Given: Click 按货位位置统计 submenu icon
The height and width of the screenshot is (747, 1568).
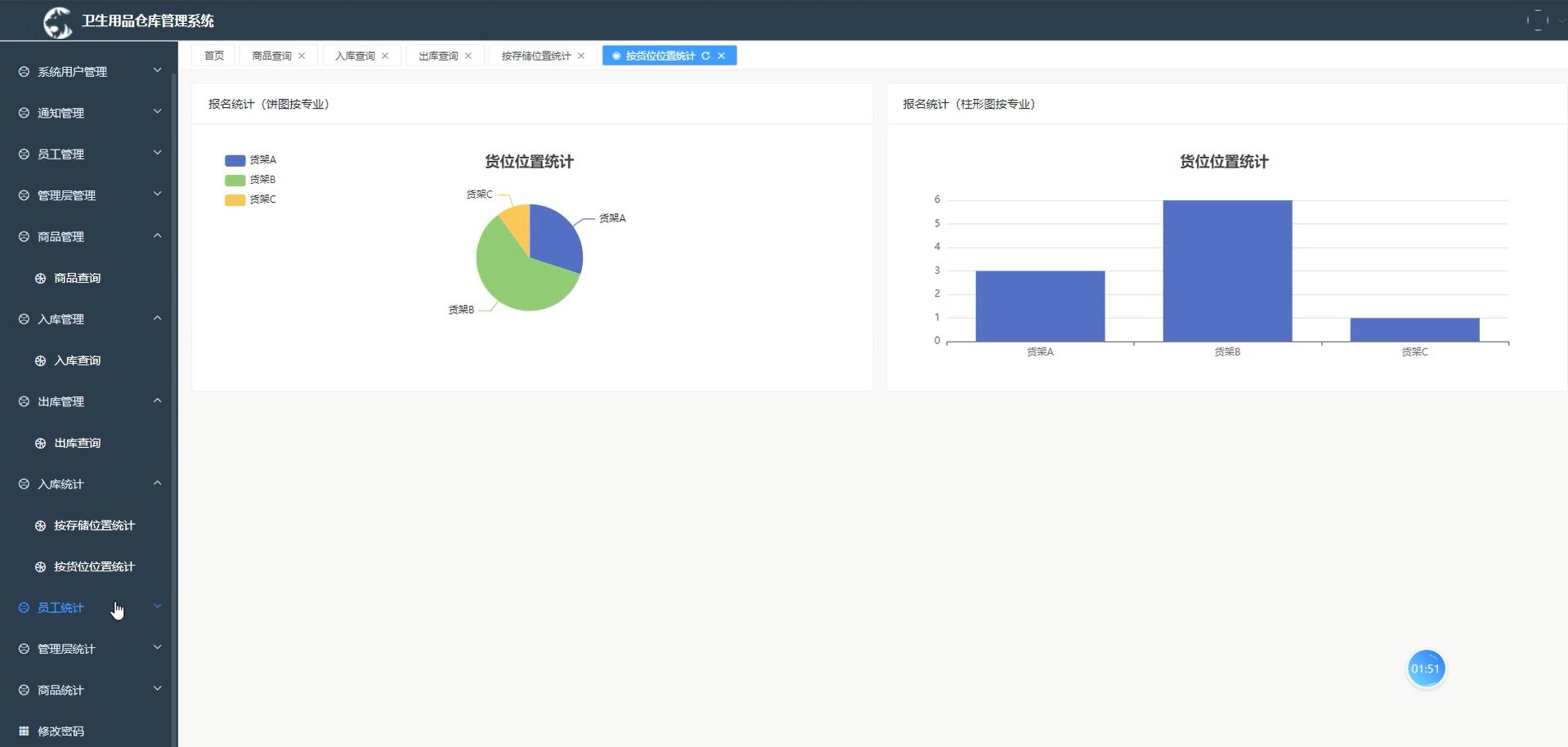Looking at the screenshot, I should coord(40,566).
